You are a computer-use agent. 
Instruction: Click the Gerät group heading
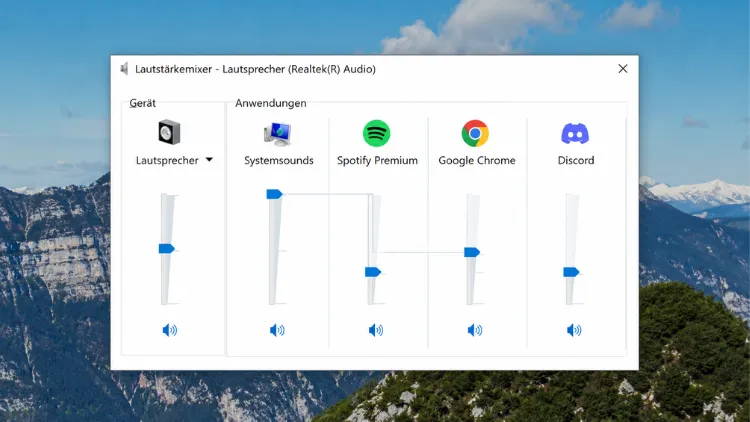click(143, 103)
